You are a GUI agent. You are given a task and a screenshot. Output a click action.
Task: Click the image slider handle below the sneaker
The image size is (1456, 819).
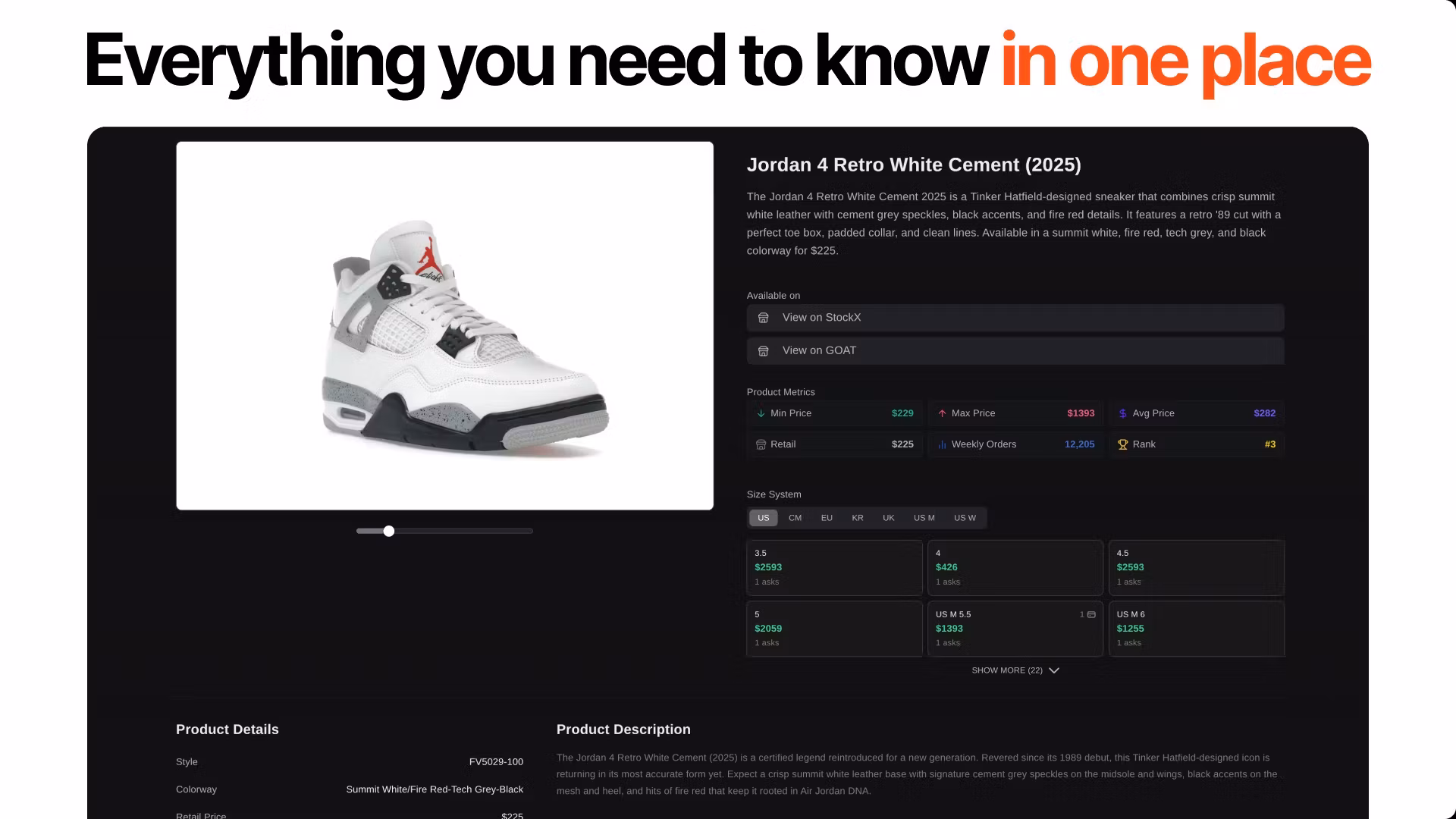tap(389, 531)
